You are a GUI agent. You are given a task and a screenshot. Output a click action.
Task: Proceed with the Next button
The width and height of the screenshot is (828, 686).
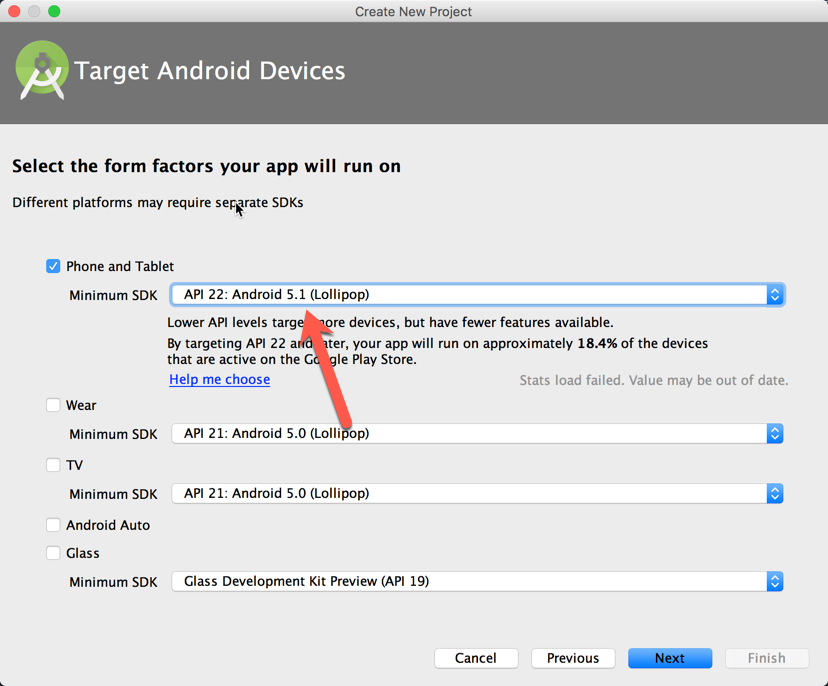click(x=670, y=658)
